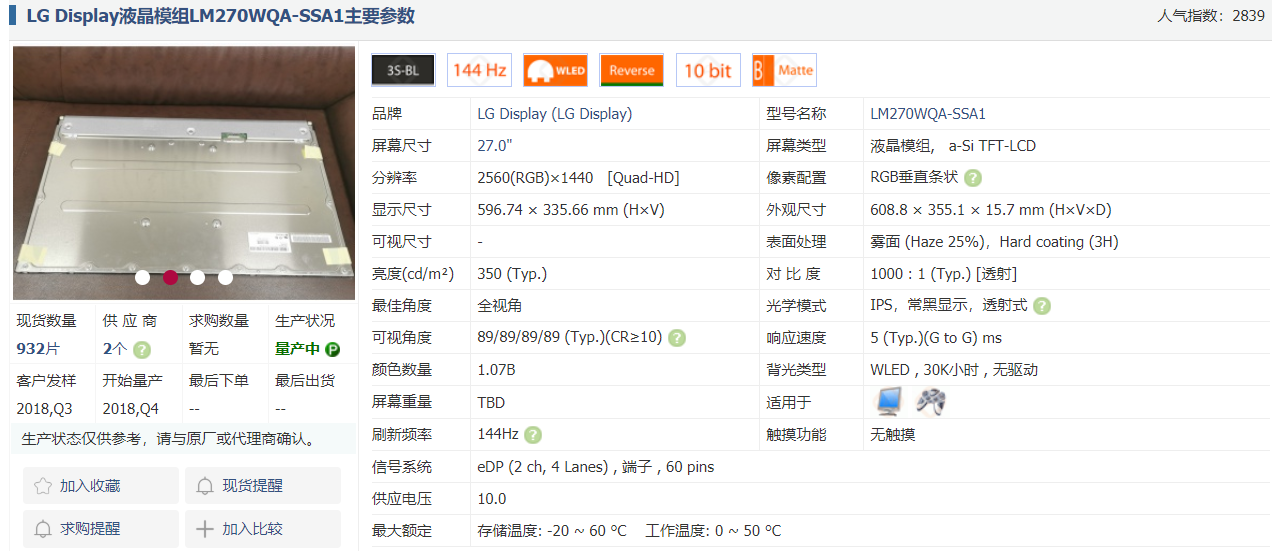Open the LG Display (LG Display) brand link

(555, 114)
